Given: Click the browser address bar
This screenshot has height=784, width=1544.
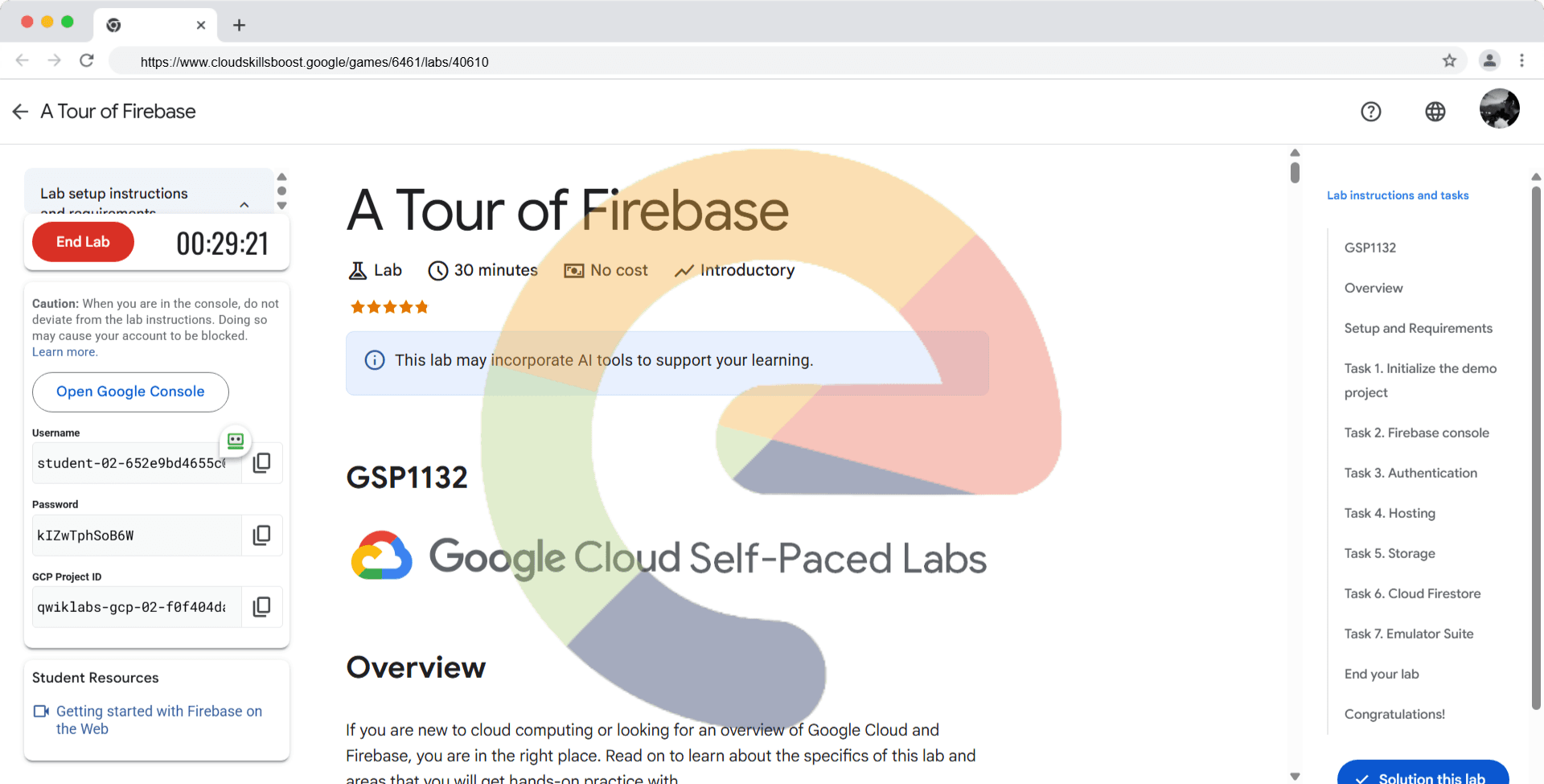Looking at the screenshot, I should (x=724, y=62).
